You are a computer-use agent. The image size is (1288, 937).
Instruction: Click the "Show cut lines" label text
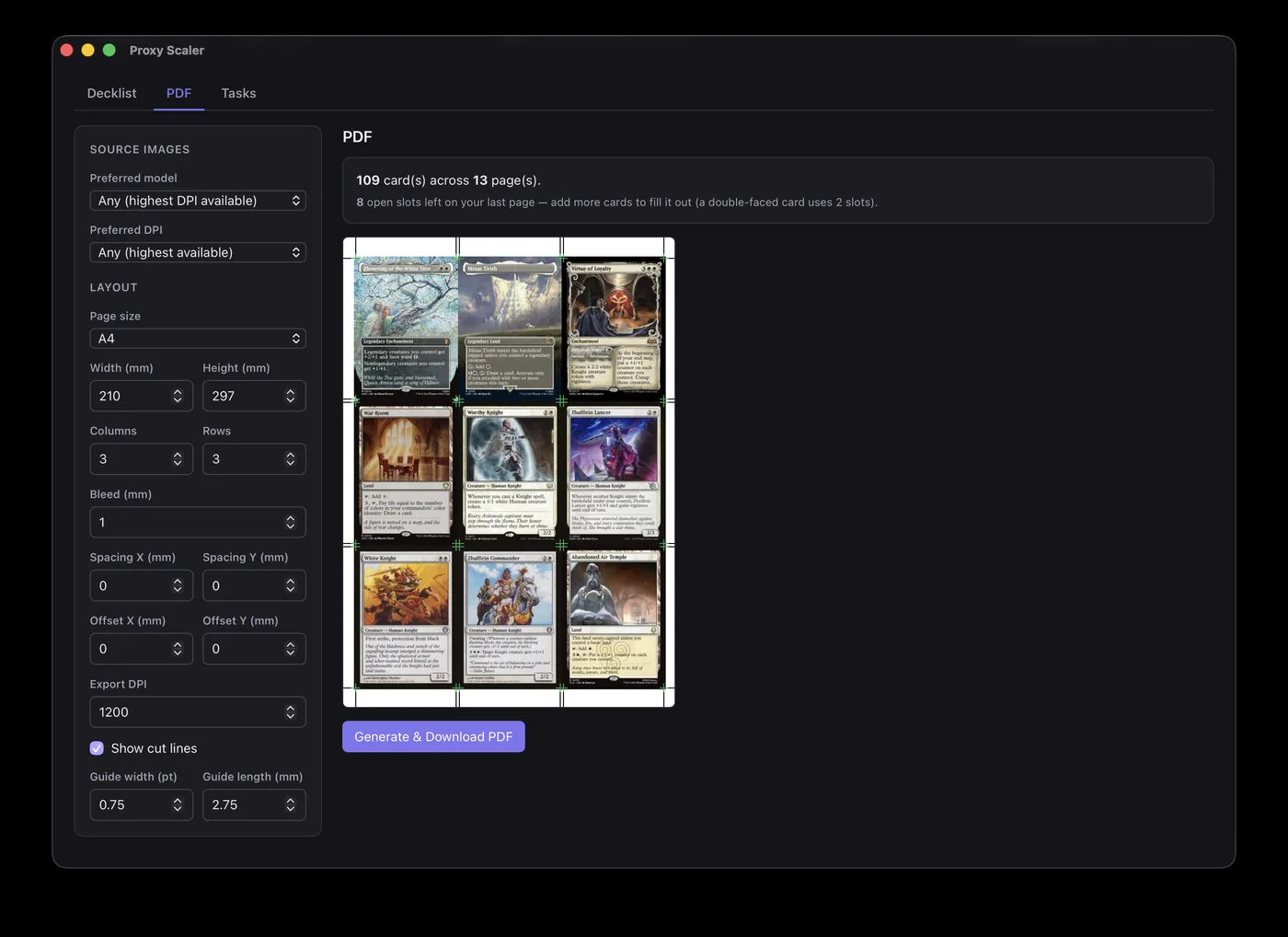click(154, 748)
